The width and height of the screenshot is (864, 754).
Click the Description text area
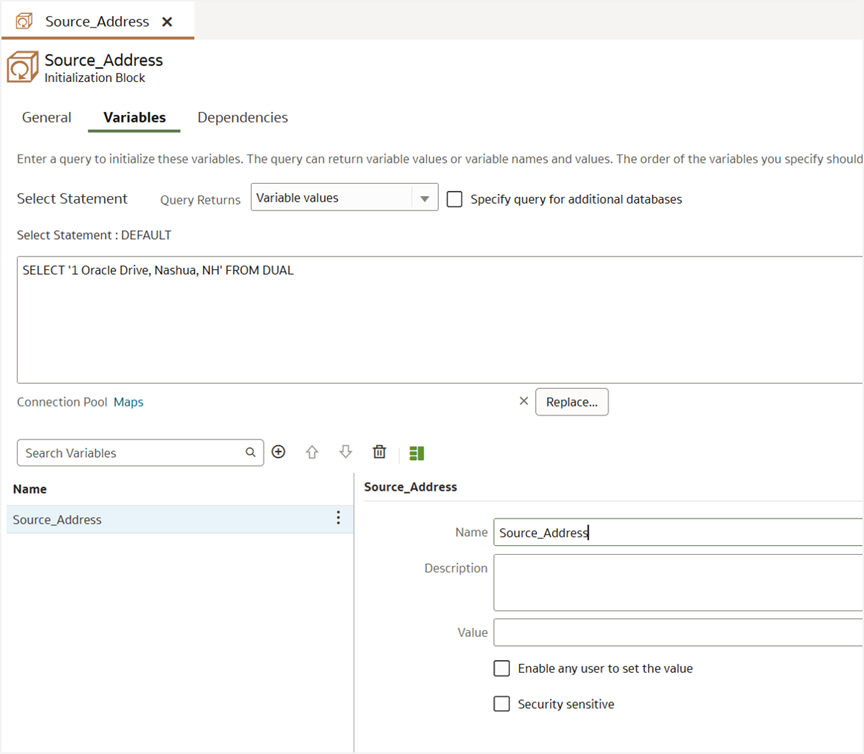point(660,582)
